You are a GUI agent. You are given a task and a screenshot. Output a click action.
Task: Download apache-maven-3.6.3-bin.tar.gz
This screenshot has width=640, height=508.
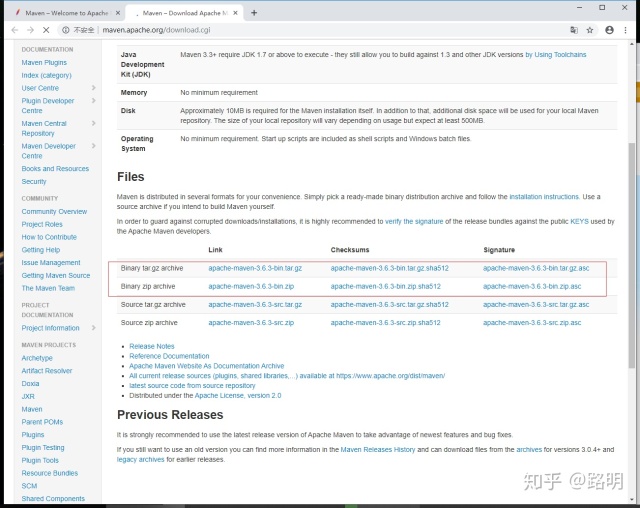255,268
